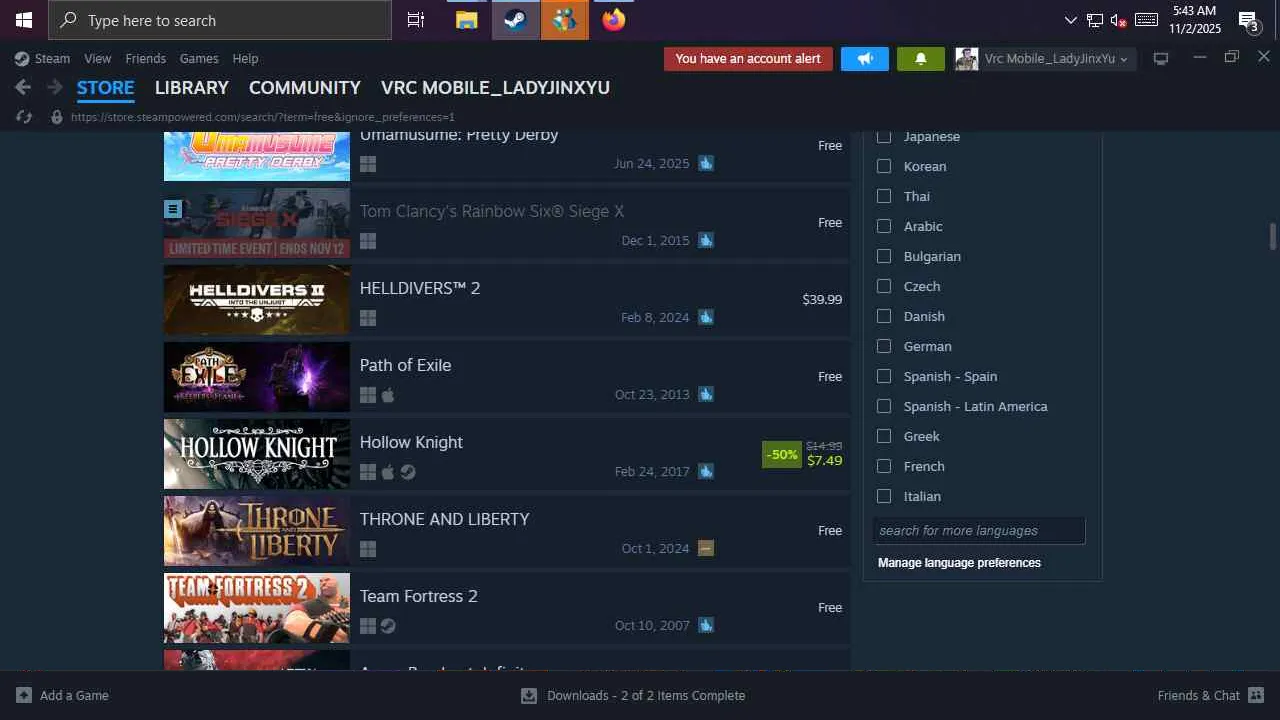This screenshot has width=1280, height=720.
Task: Click the SteamOS icon under Team Fortress 2
Action: [x=388, y=626]
